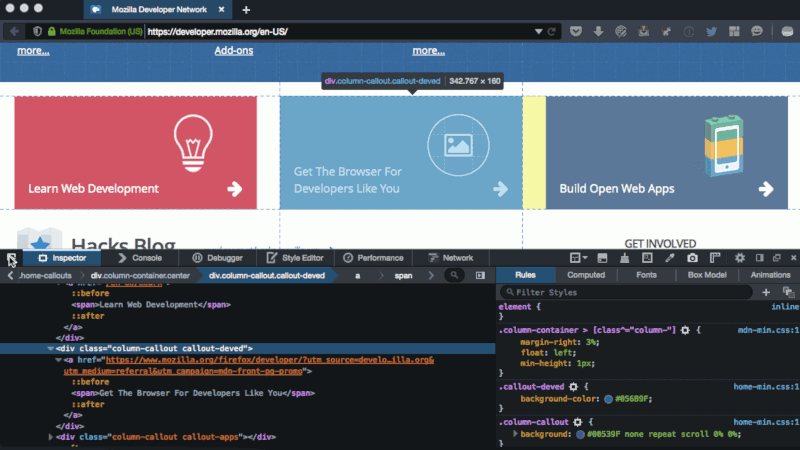Expand the callout-apps div node

pyautogui.click(x=50, y=437)
